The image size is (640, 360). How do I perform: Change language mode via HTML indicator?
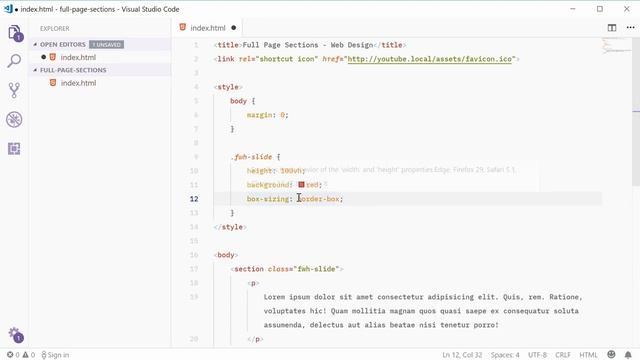tap(588, 355)
